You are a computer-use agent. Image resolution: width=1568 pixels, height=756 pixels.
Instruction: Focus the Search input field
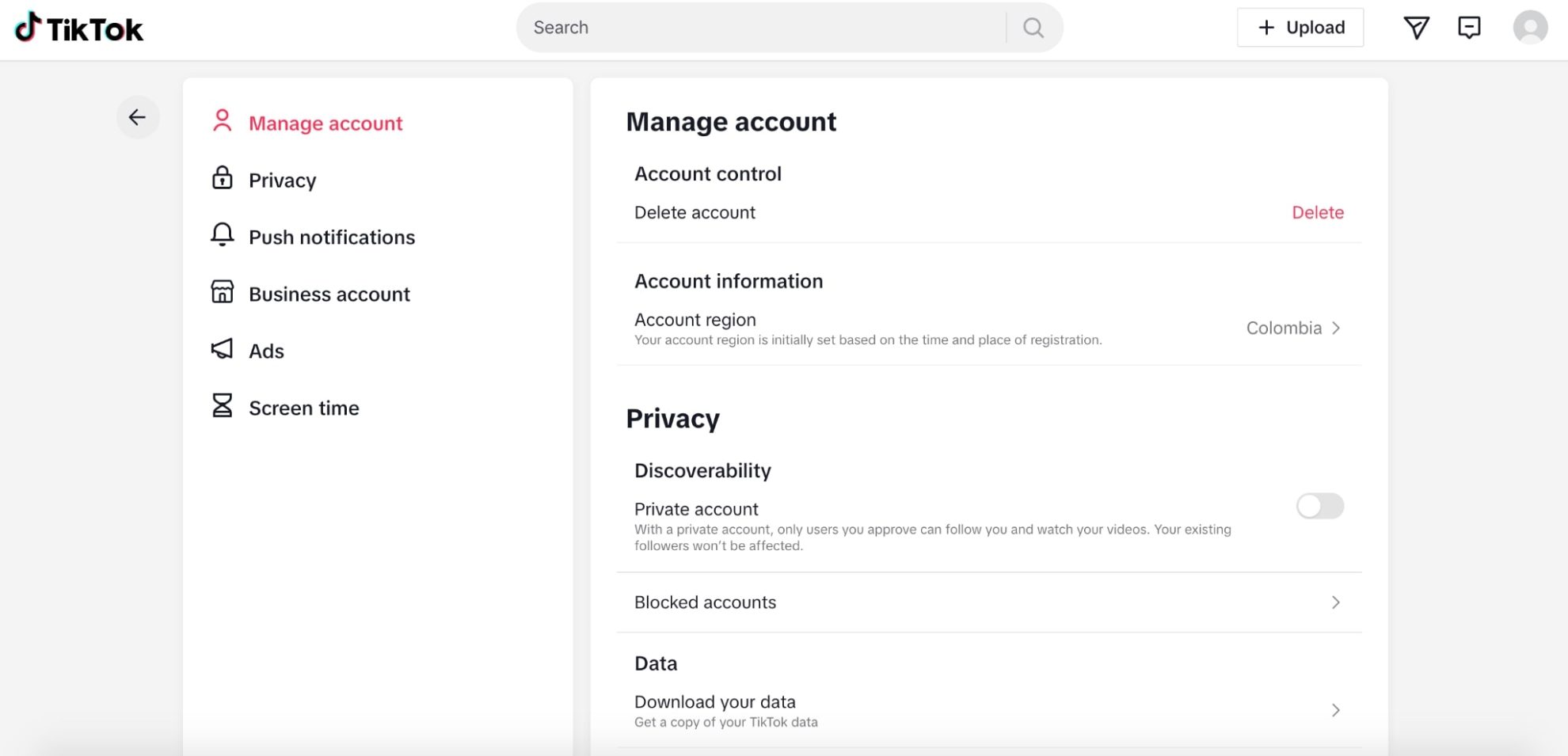pos(760,28)
